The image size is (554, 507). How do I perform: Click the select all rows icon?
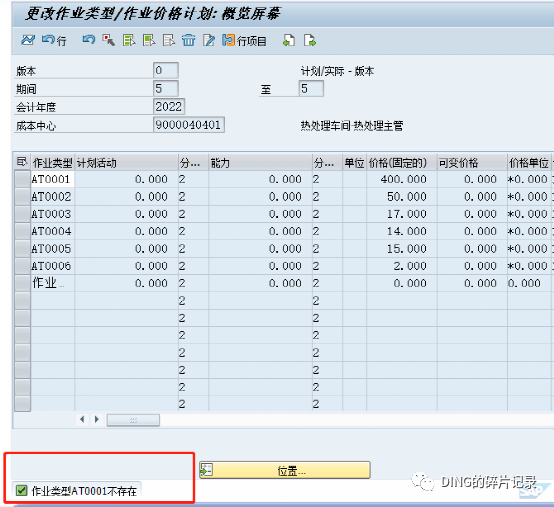(x=129, y=40)
